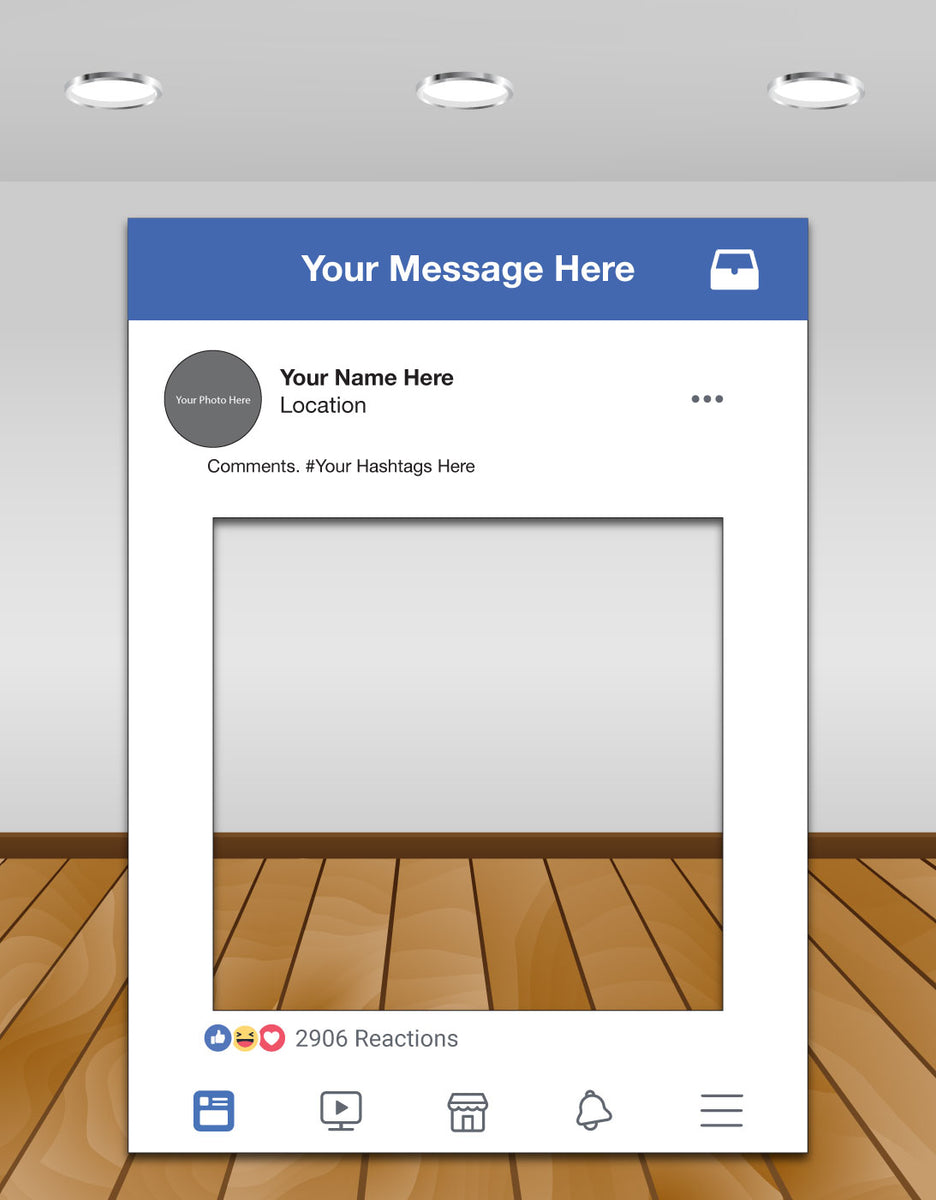This screenshot has width=936, height=1200.
Task: Open the Watch video icon
Action: (340, 1110)
